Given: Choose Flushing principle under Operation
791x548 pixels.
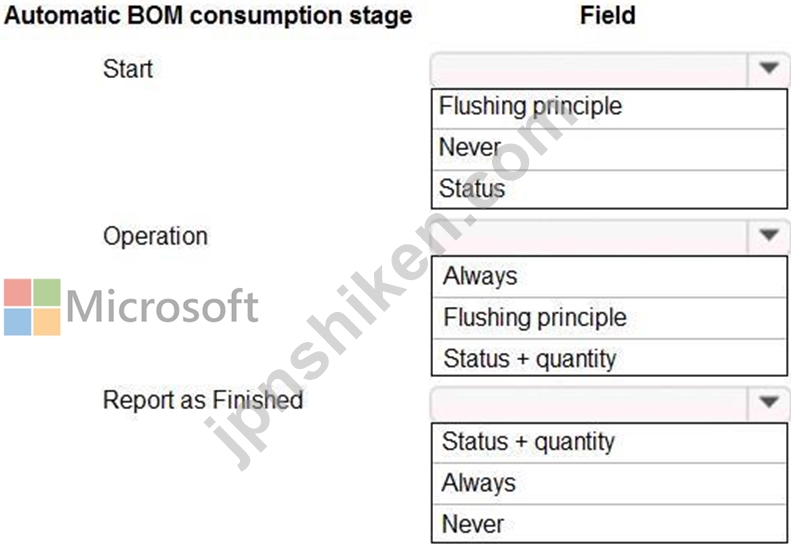Looking at the screenshot, I should (609, 318).
